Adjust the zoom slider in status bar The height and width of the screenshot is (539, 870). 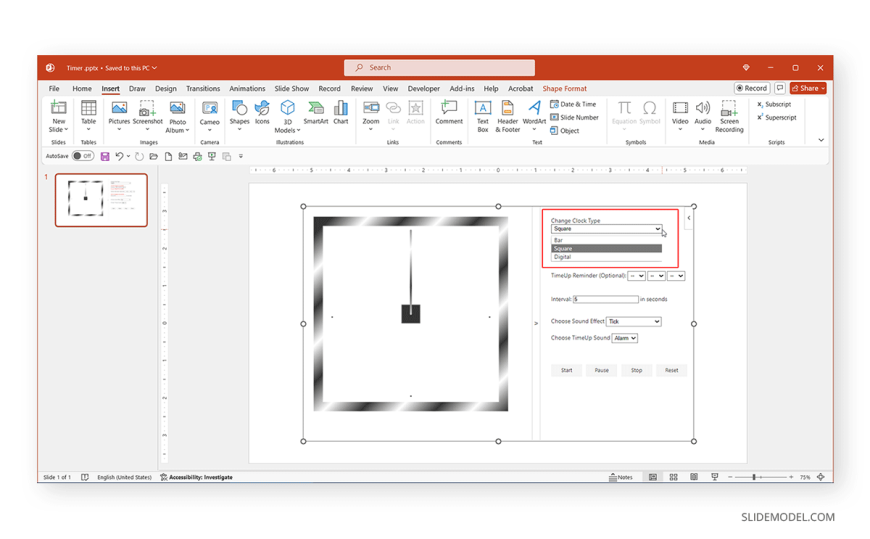click(x=754, y=477)
